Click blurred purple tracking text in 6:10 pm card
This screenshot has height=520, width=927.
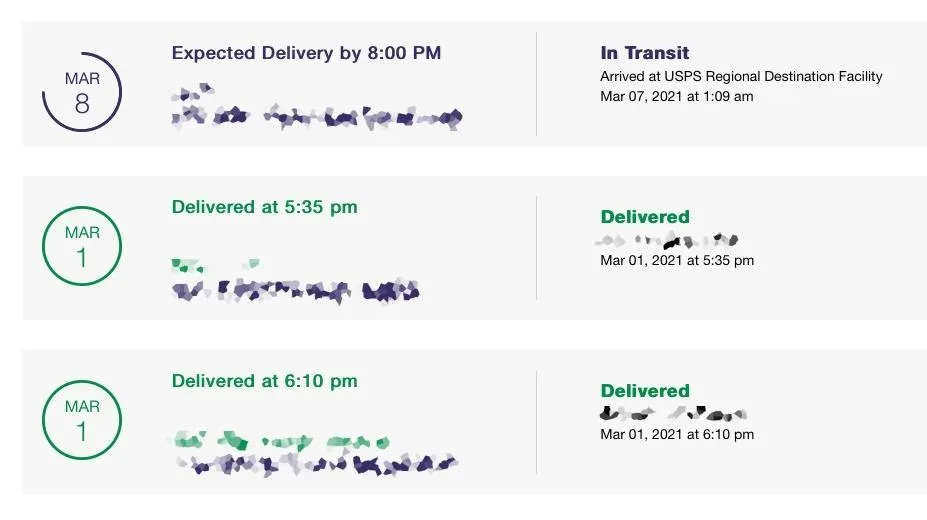316,464
